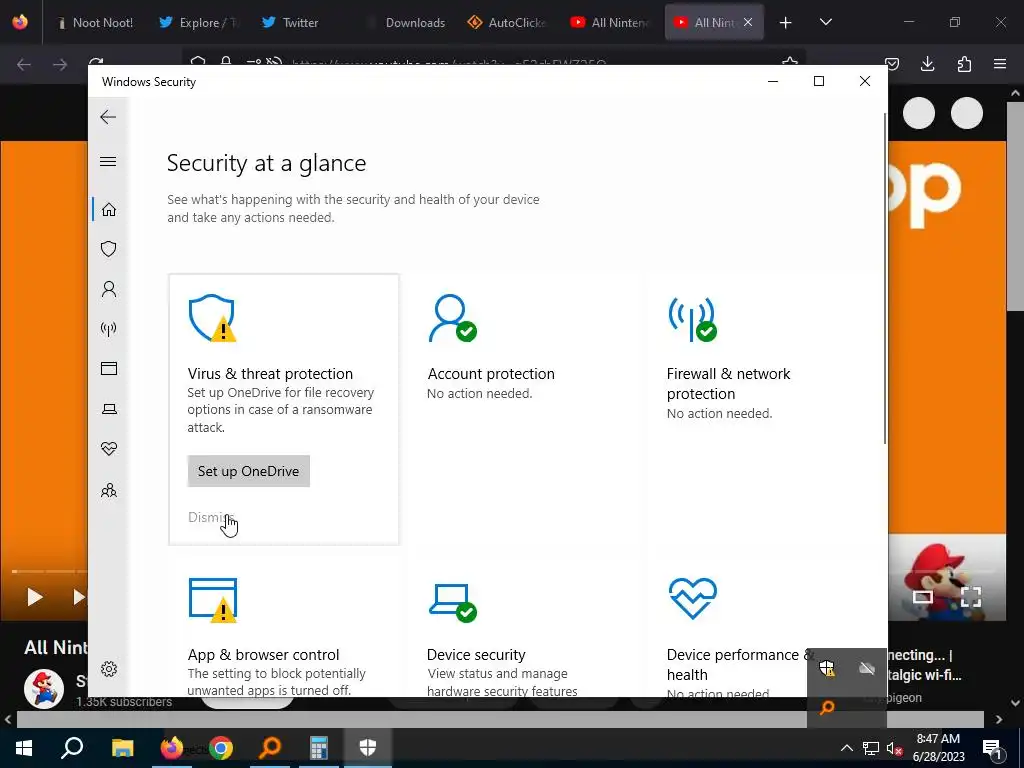The height and width of the screenshot is (768, 1024).
Task: Switch to the Twitter tab
Action: point(301,22)
